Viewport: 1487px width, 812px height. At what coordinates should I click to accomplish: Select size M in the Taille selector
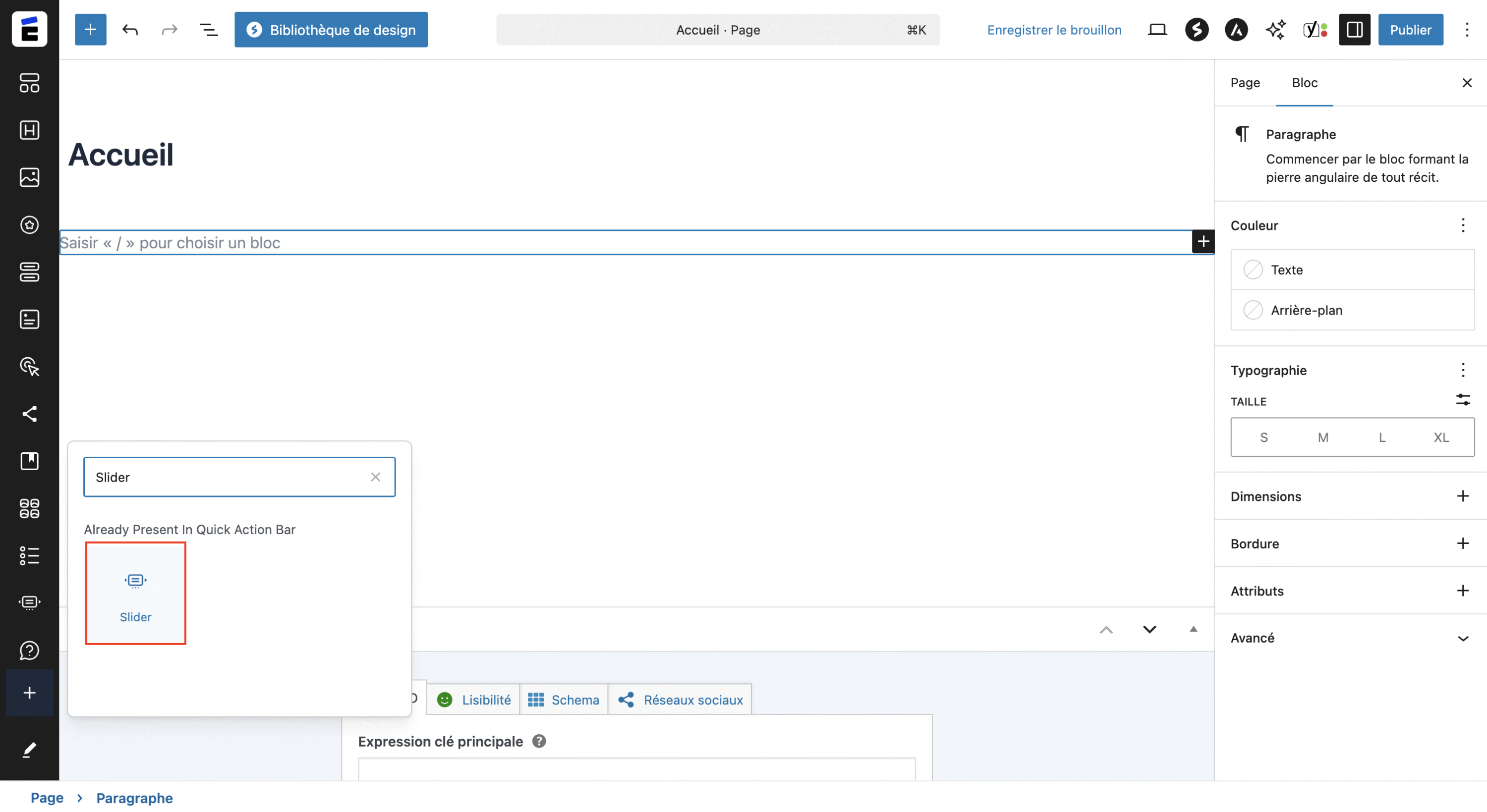(1322, 437)
